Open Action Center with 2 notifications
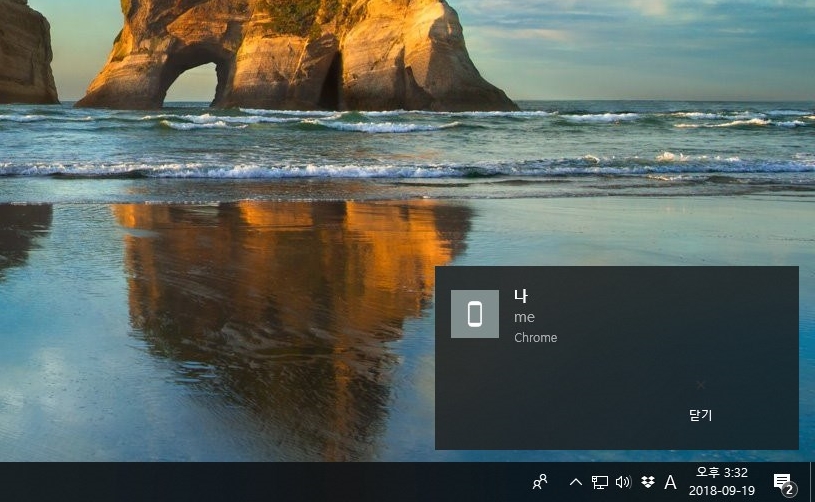This screenshot has width=815, height=502. tap(784, 483)
